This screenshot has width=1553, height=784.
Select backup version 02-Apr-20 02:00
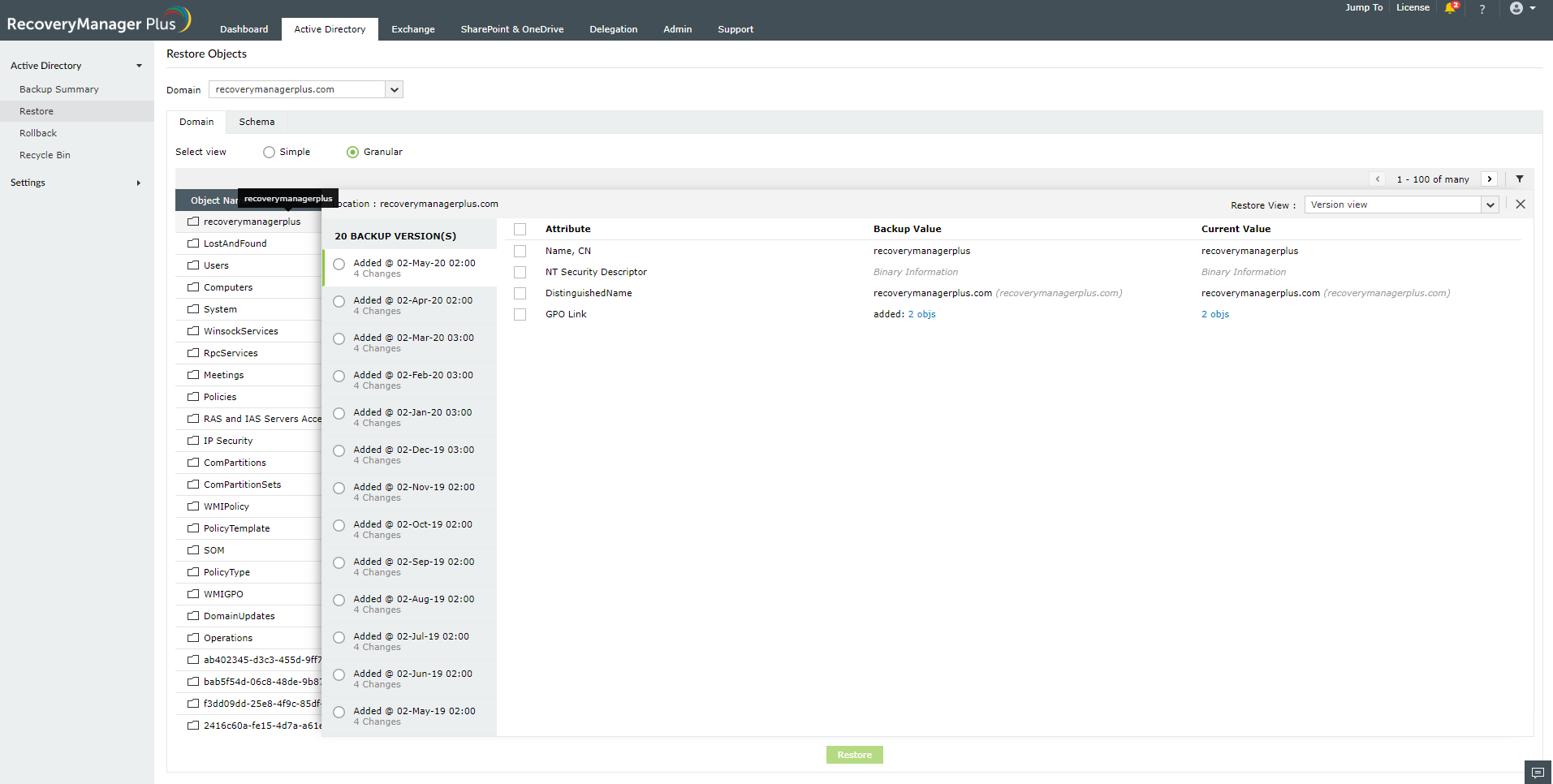click(x=339, y=302)
